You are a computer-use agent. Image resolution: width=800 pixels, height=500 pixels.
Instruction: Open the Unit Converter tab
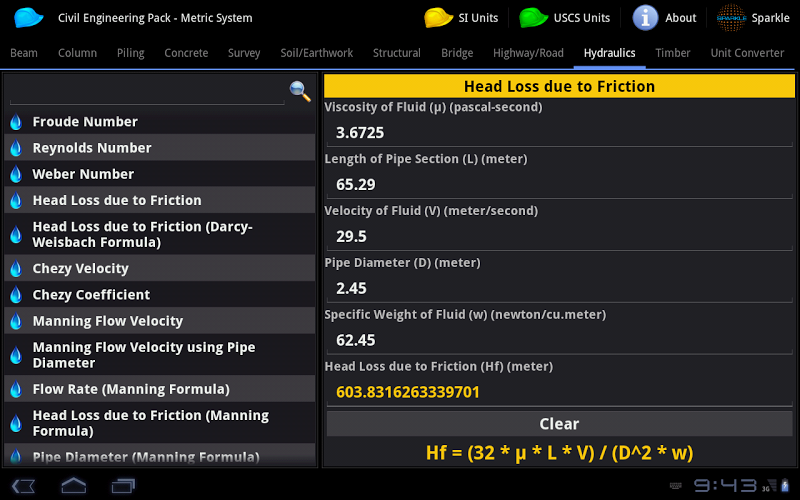pyautogui.click(x=747, y=53)
